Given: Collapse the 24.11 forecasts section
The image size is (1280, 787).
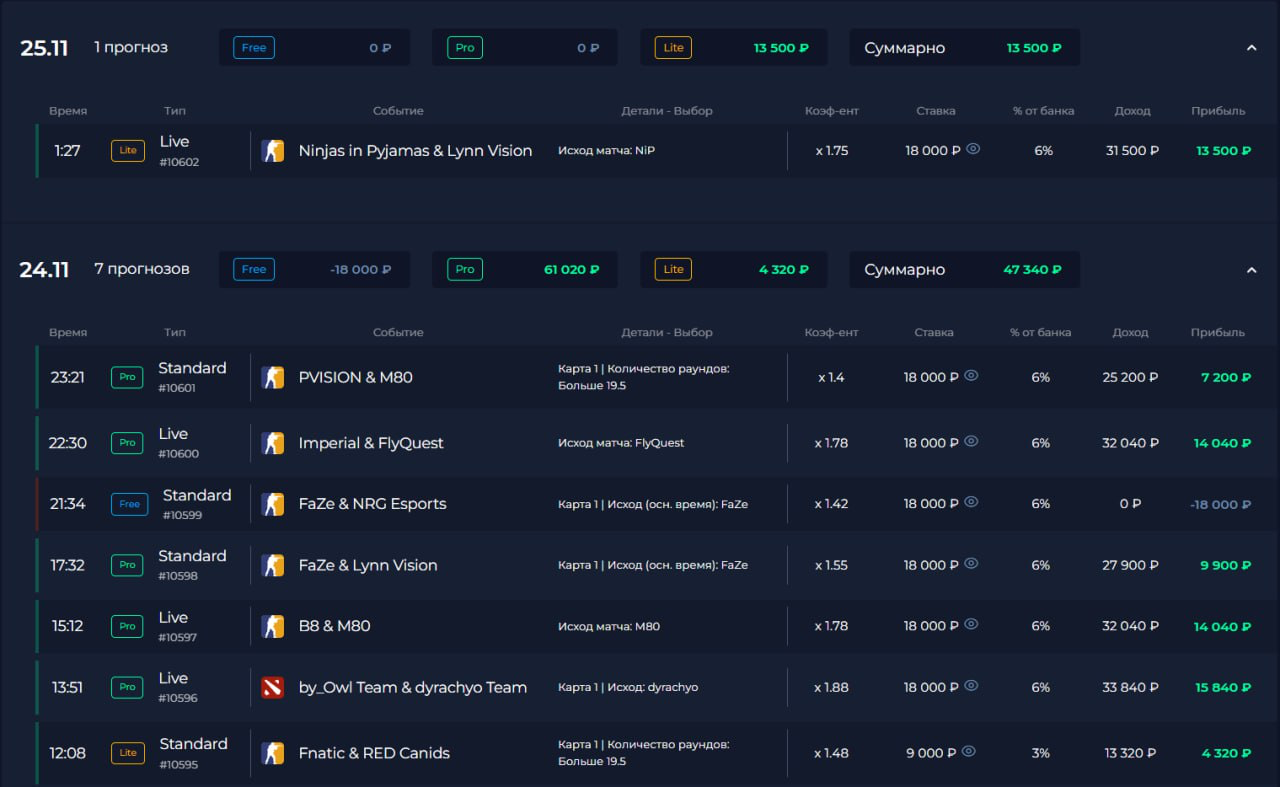Looking at the screenshot, I should point(1251,269).
